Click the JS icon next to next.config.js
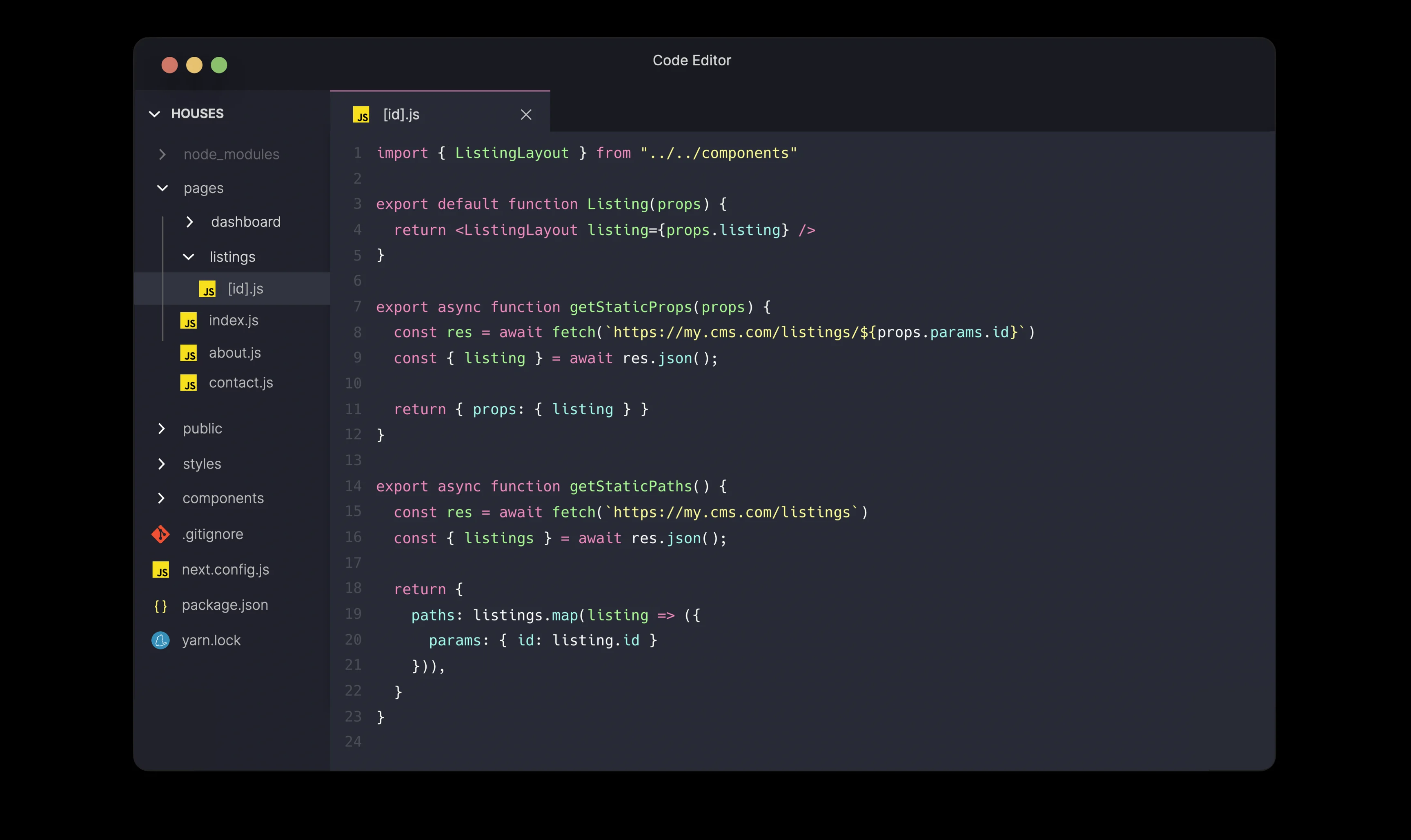Image resolution: width=1411 pixels, height=840 pixels. 161,570
